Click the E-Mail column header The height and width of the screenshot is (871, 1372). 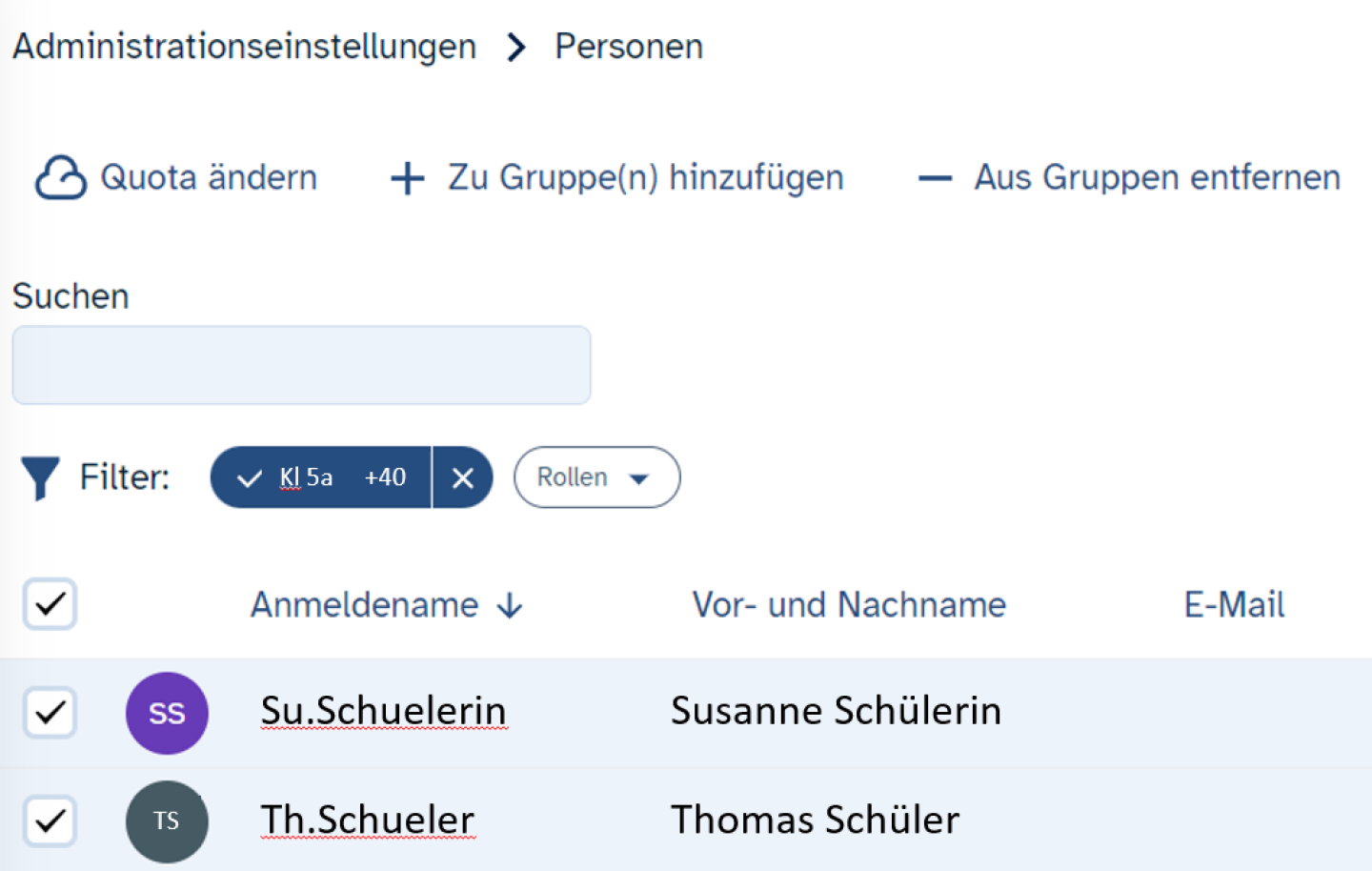tap(1234, 603)
